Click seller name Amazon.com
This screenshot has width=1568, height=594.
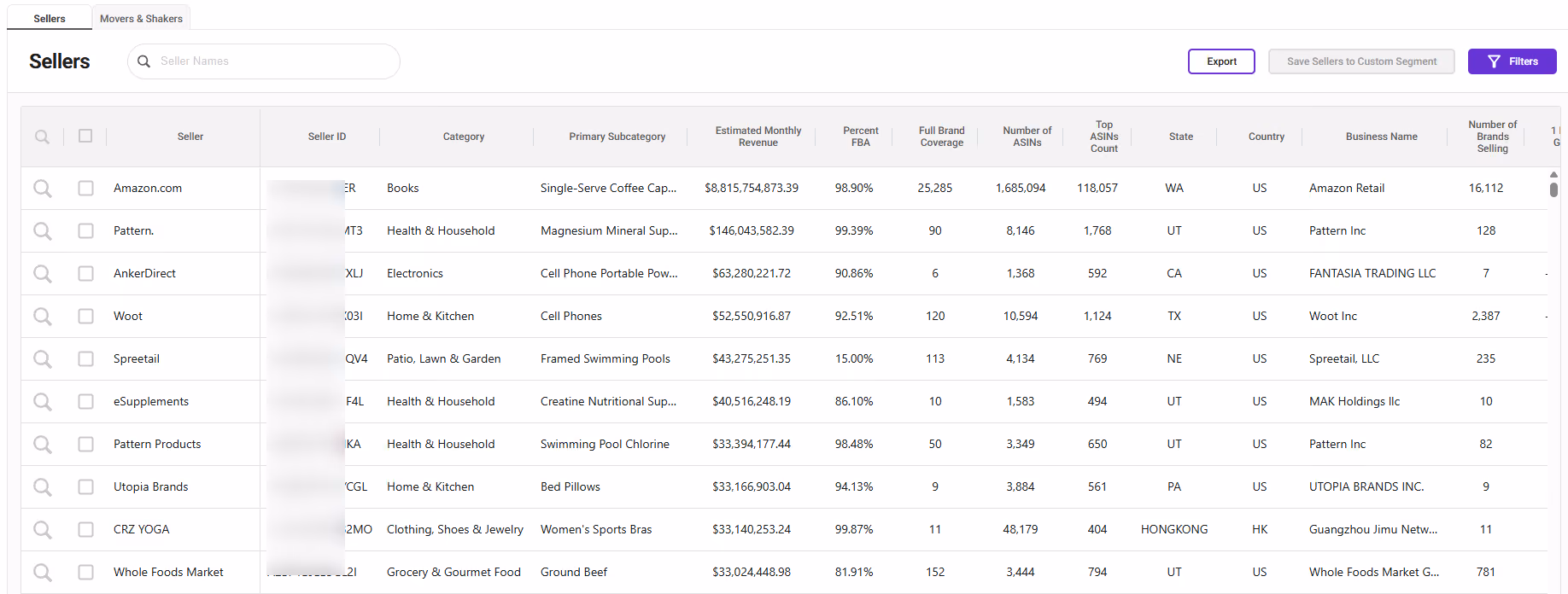pyautogui.click(x=148, y=188)
